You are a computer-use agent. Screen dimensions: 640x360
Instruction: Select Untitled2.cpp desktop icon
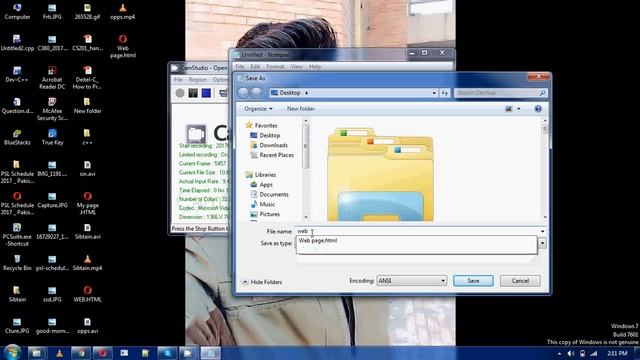17,43
